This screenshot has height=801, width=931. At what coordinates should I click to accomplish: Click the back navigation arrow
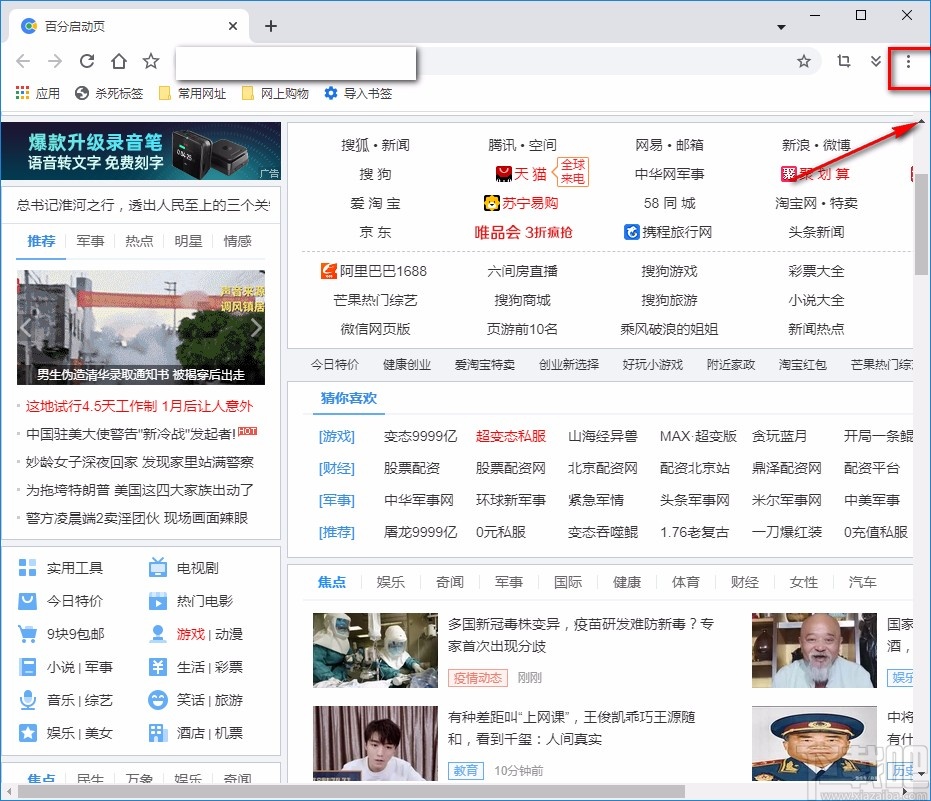(23, 61)
